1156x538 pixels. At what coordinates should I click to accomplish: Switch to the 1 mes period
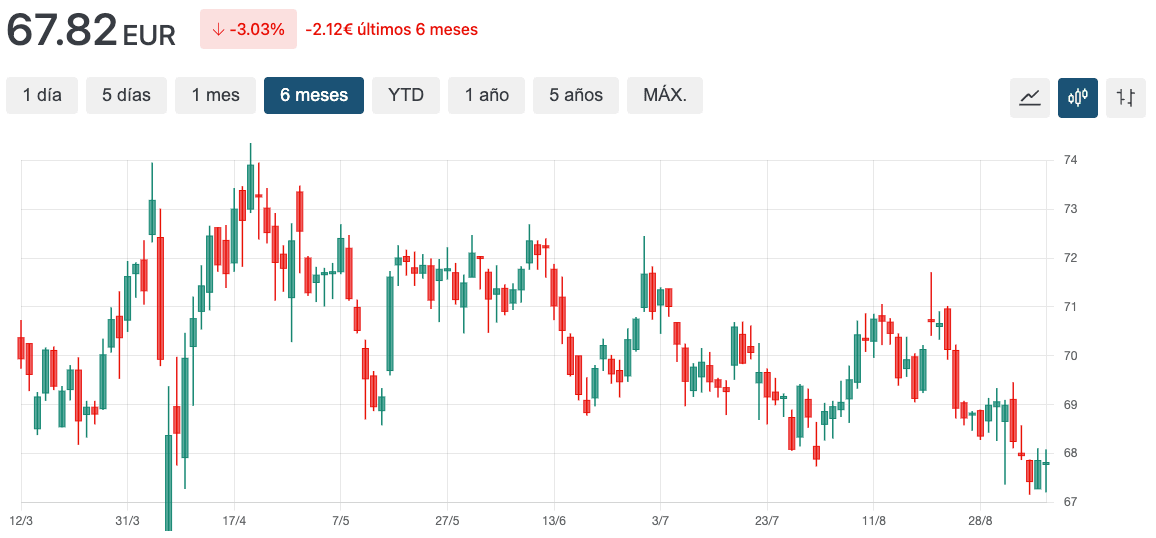pos(216,95)
